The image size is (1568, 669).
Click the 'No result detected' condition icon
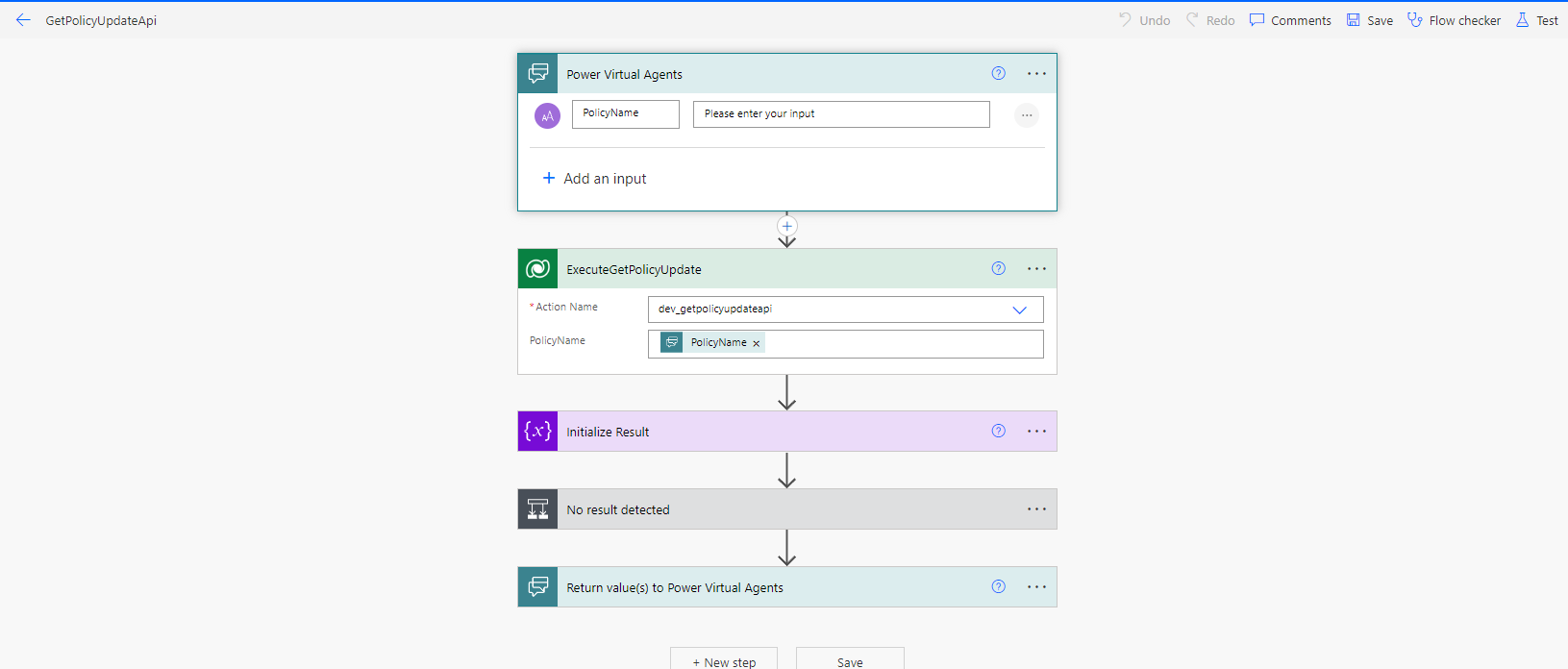pos(538,509)
